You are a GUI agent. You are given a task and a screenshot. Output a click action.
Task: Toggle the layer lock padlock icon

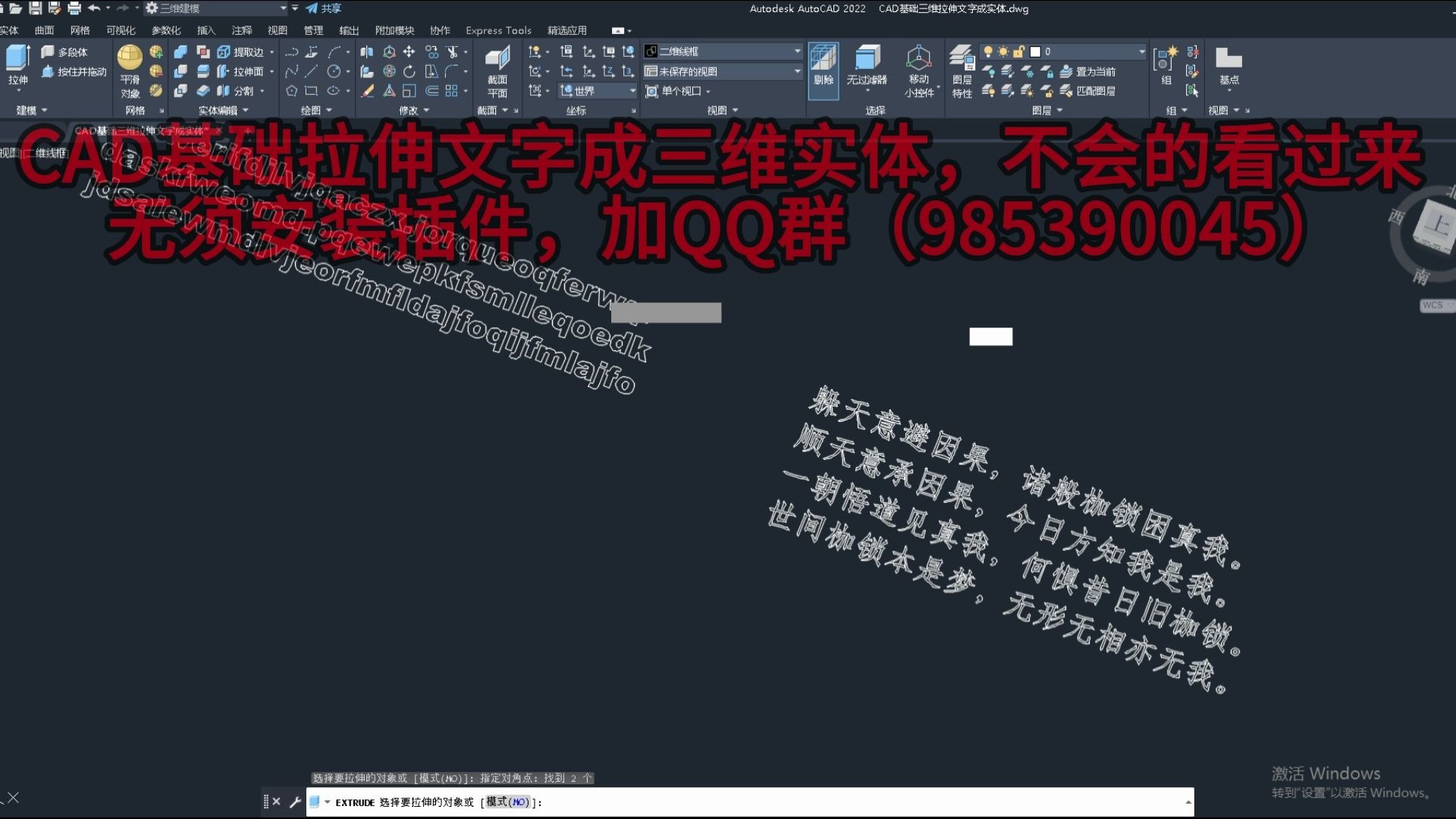1019,52
